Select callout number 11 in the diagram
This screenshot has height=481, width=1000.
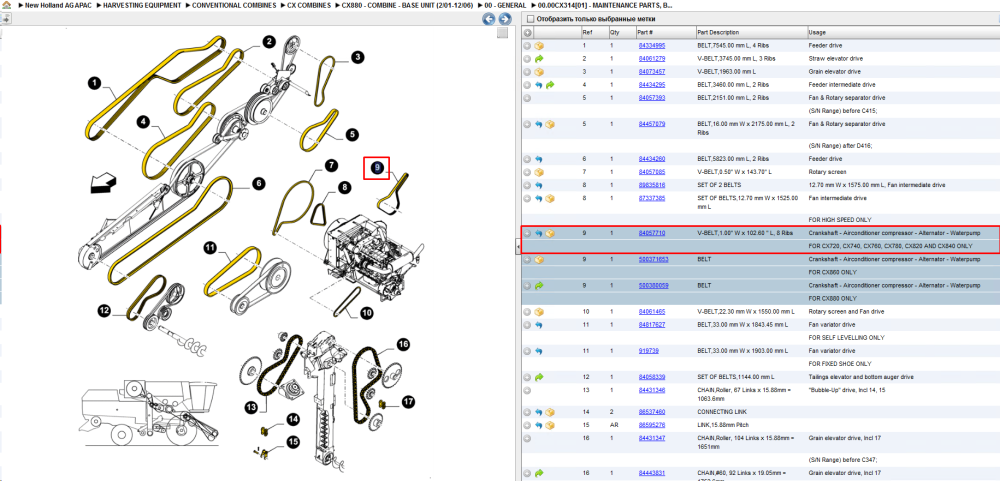210,248
